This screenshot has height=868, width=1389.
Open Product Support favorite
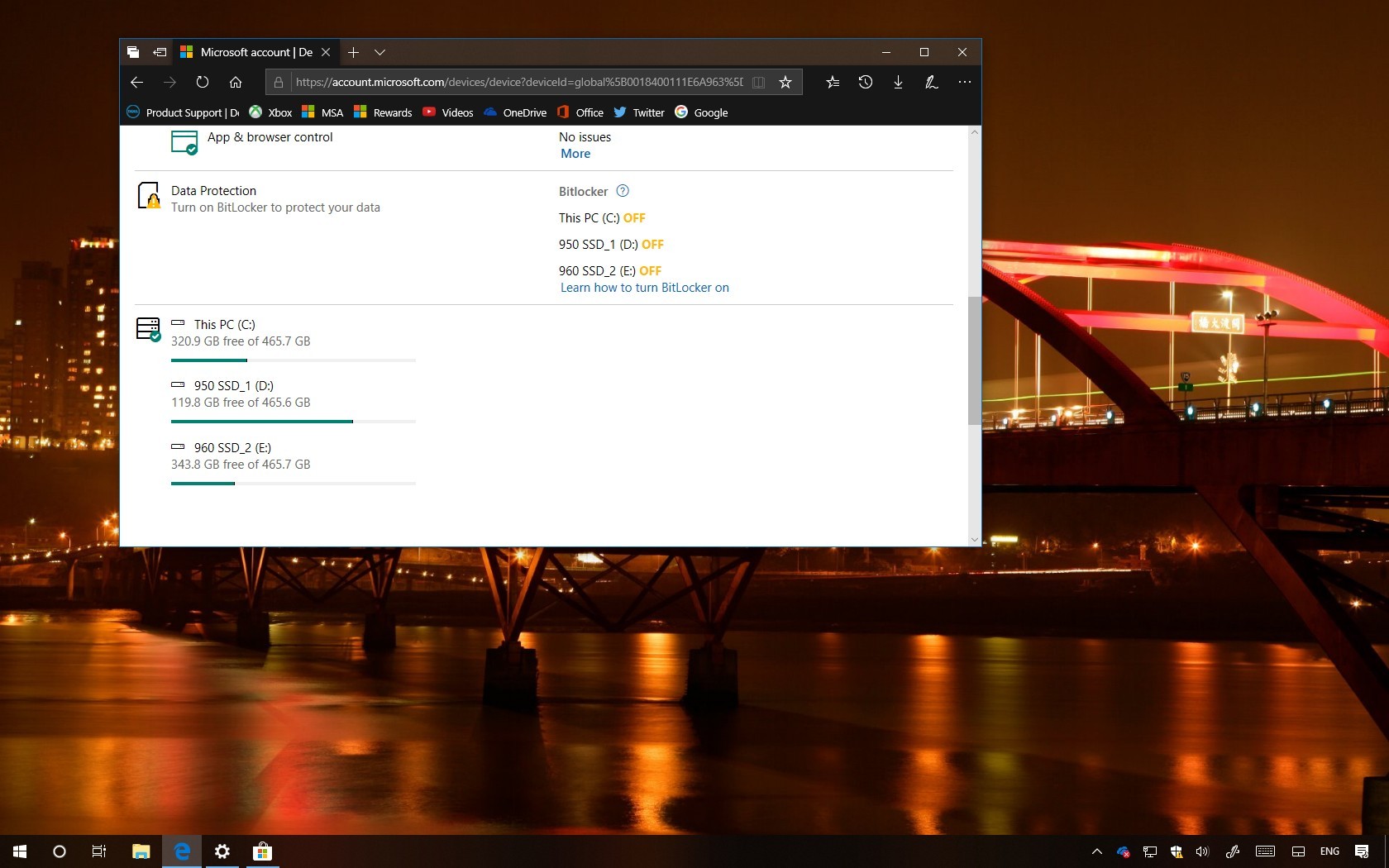pyautogui.click(x=183, y=112)
